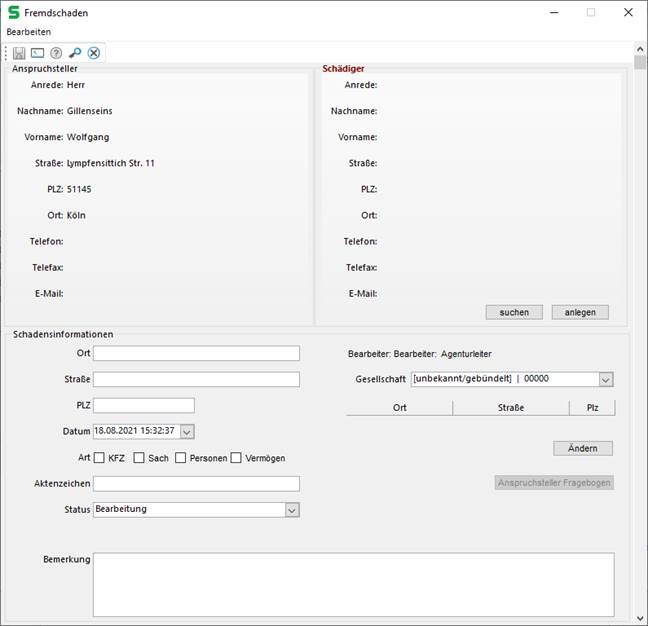Tick the Personen checkbox

point(181,458)
